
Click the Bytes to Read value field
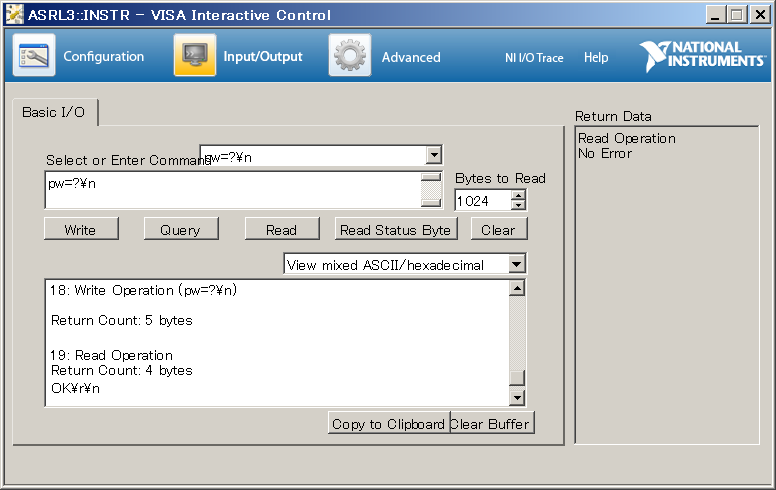(x=483, y=201)
